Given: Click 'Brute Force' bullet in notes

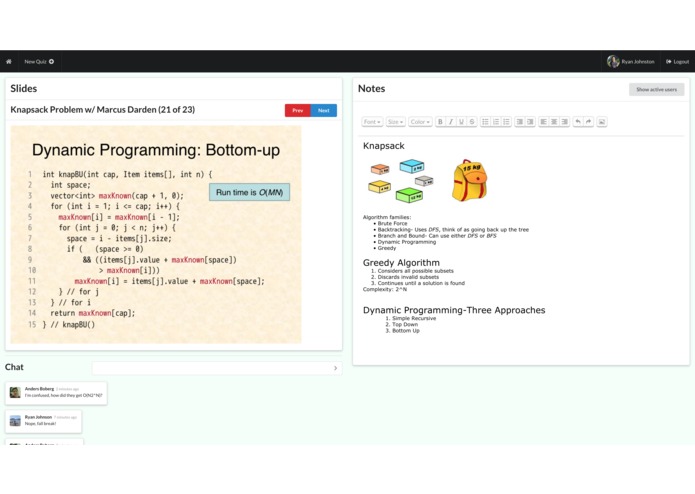Looking at the screenshot, I should [x=392, y=223].
